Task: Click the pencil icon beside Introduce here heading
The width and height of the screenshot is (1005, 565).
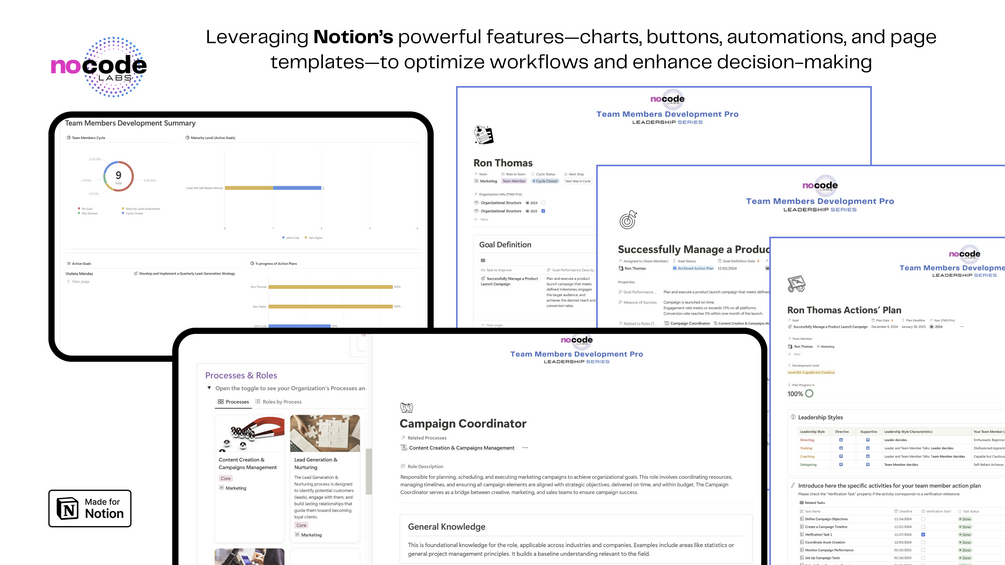Action: [x=793, y=486]
